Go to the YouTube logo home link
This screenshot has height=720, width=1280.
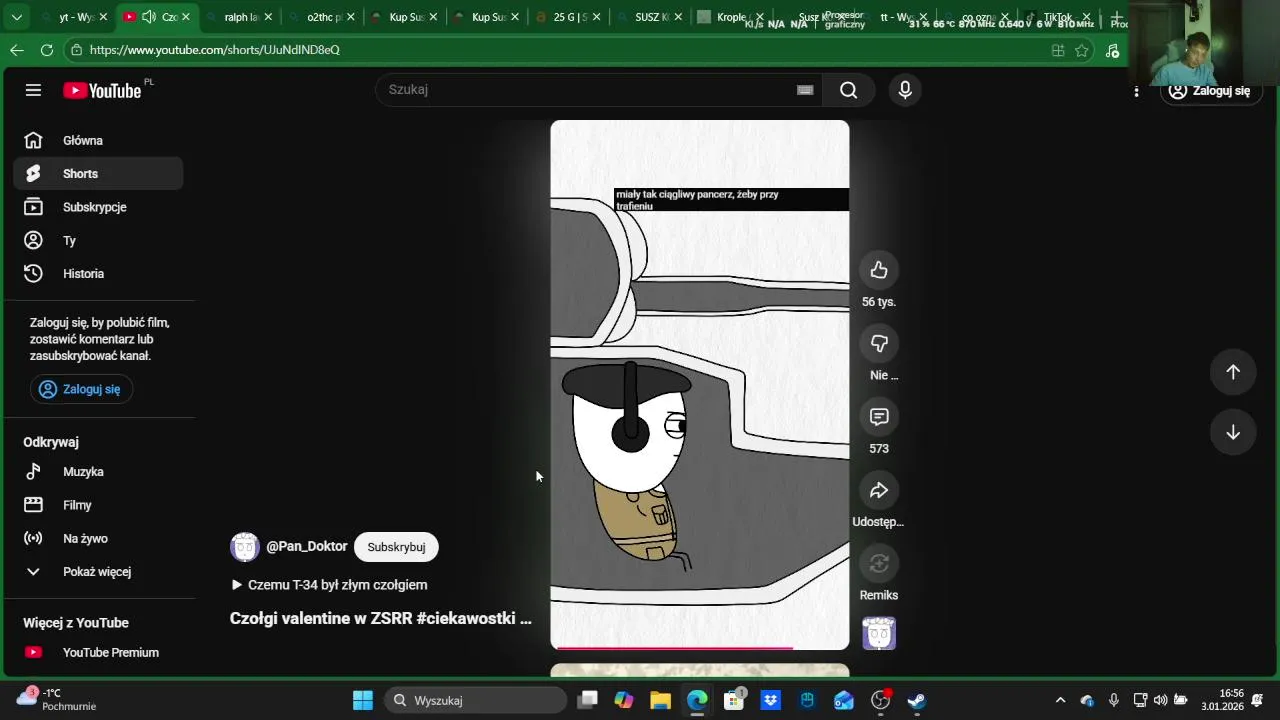103,90
